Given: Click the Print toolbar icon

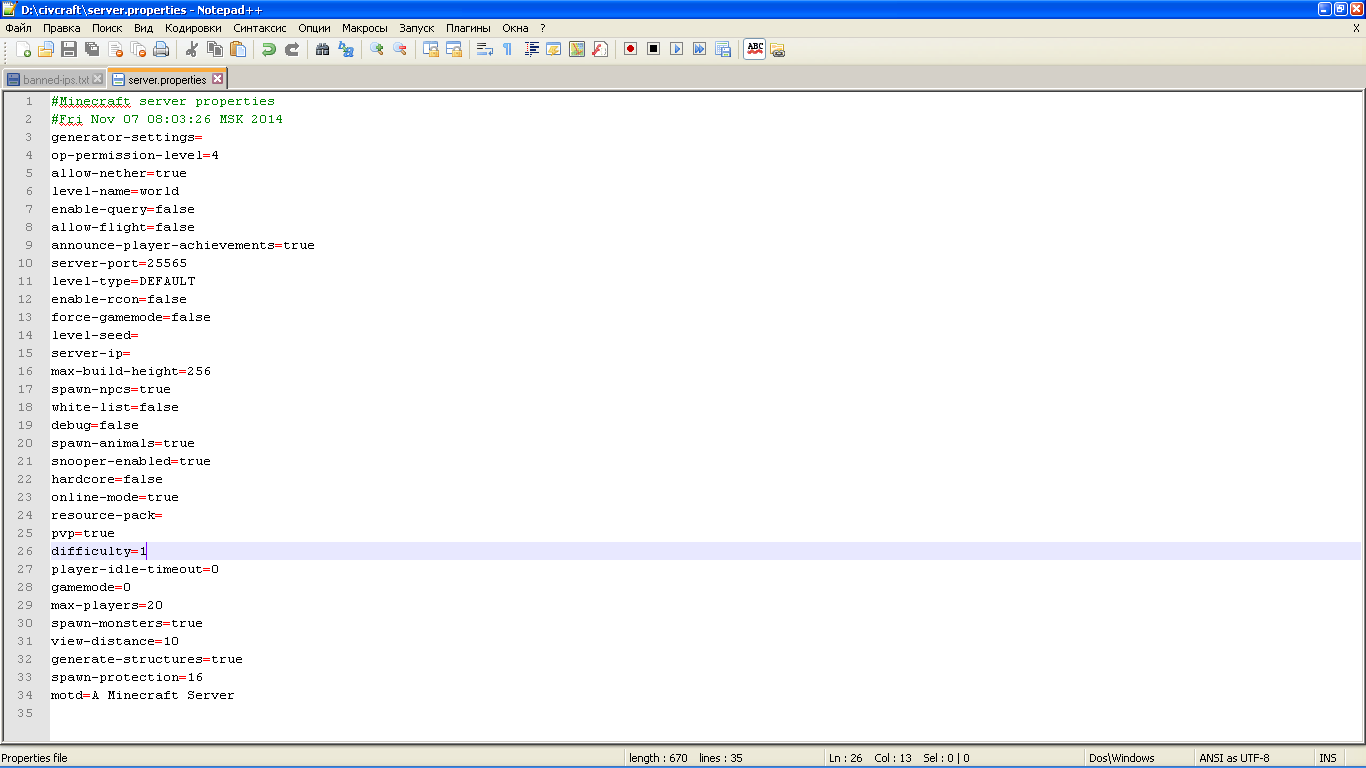Looking at the screenshot, I should coord(161,49).
